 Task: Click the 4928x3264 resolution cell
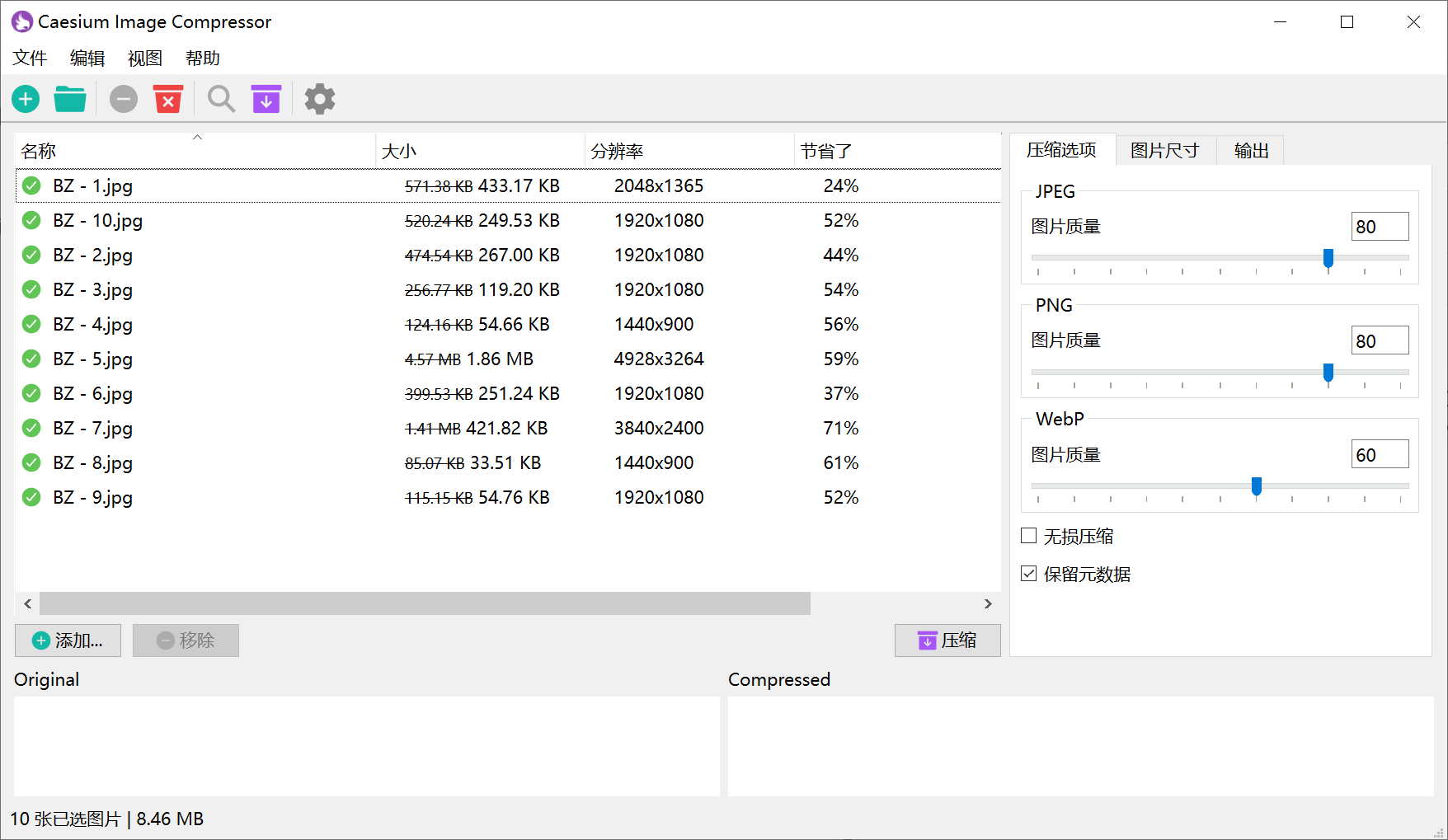pyautogui.click(x=659, y=359)
